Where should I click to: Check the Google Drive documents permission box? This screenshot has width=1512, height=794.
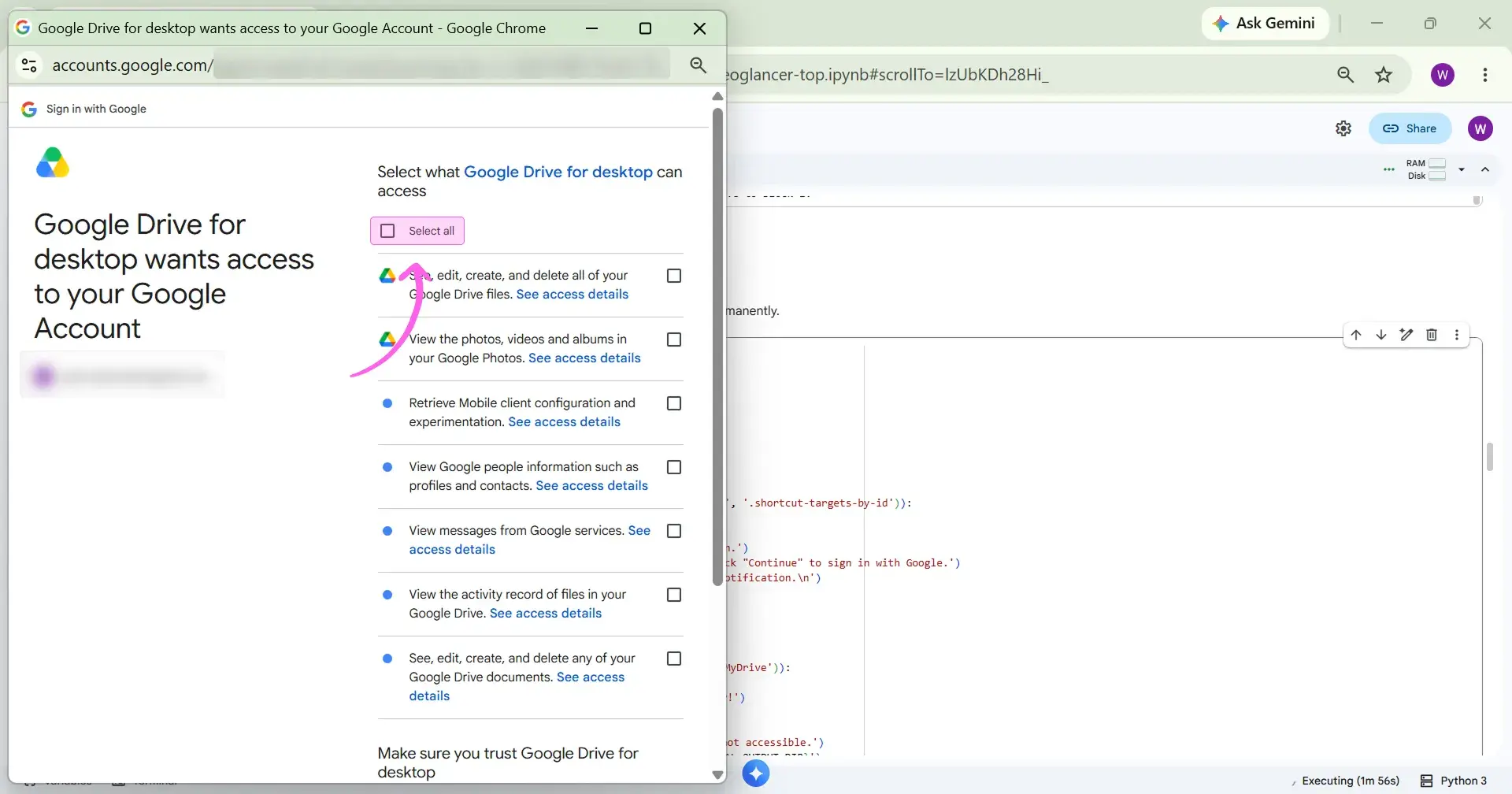674,659
